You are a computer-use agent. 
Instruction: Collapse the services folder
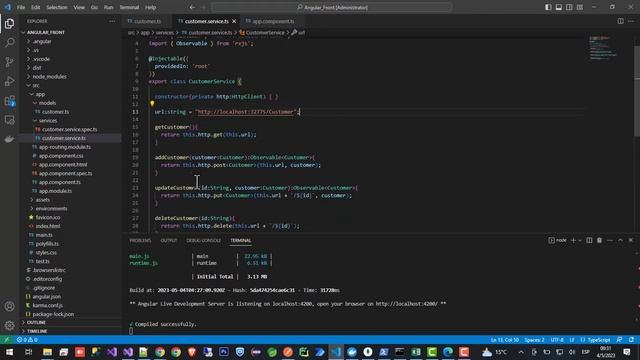[x=48, y=120]
